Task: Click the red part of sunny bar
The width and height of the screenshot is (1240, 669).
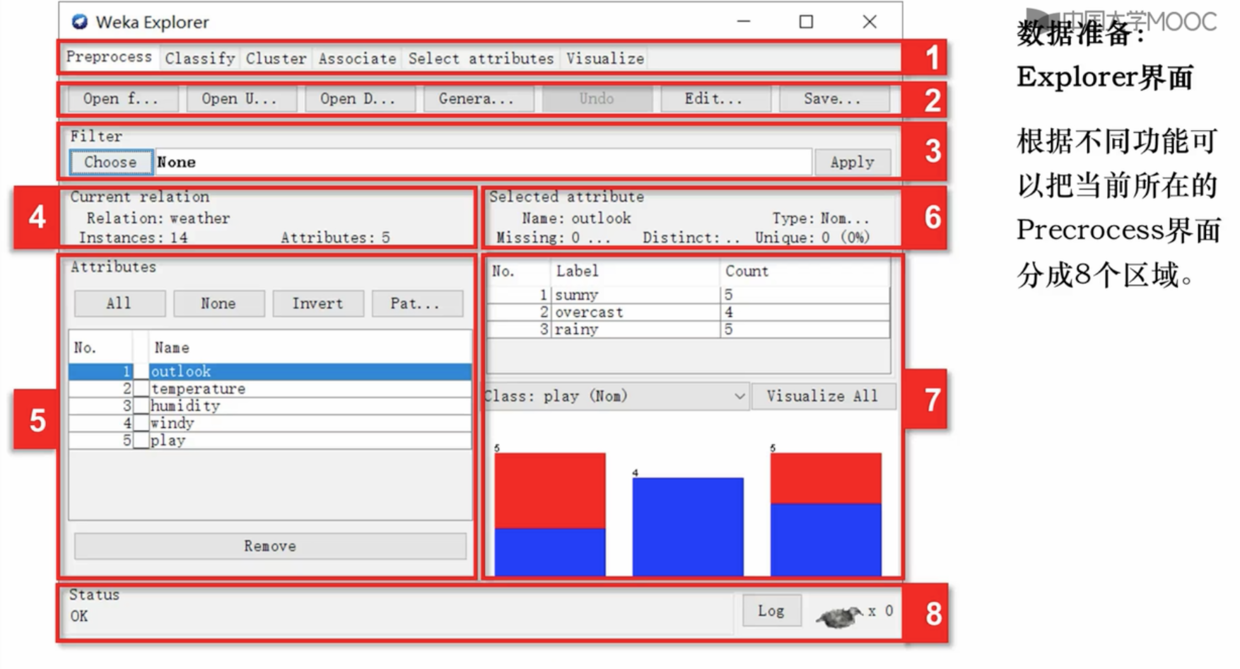Action: pyautogui.click(x=550, y=491)
